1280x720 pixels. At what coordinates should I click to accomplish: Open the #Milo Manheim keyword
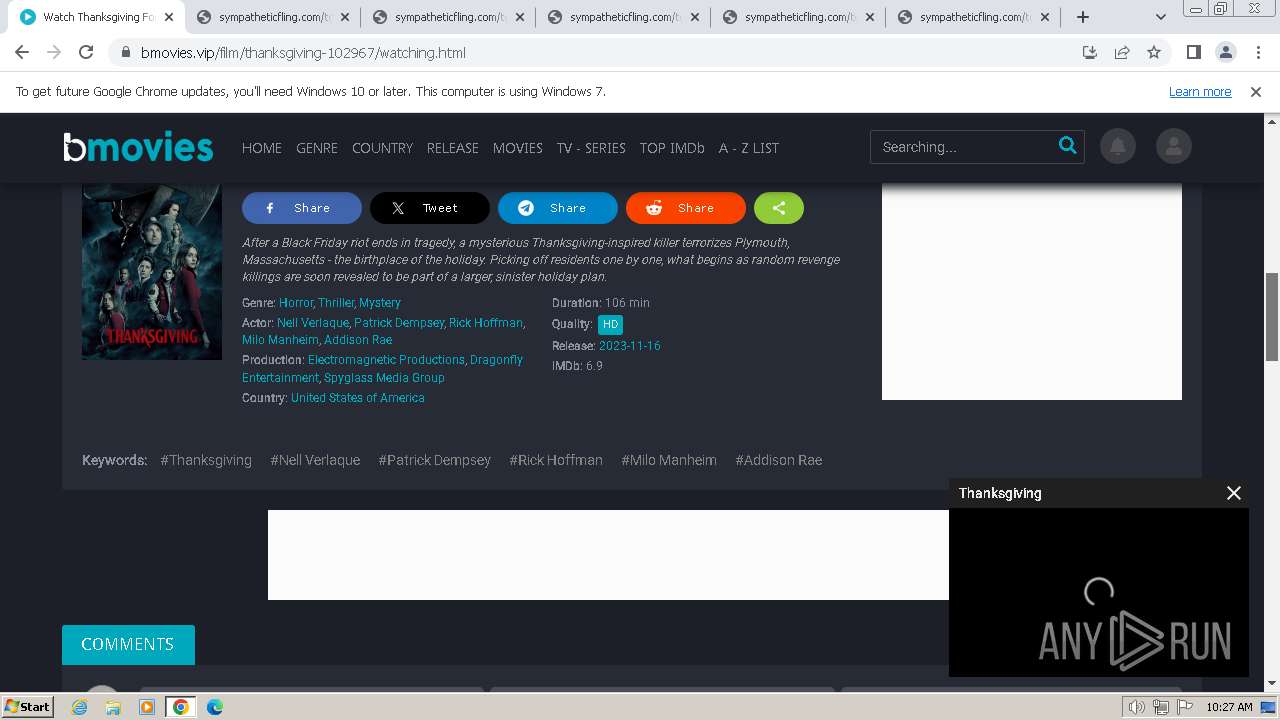[669, 460]
